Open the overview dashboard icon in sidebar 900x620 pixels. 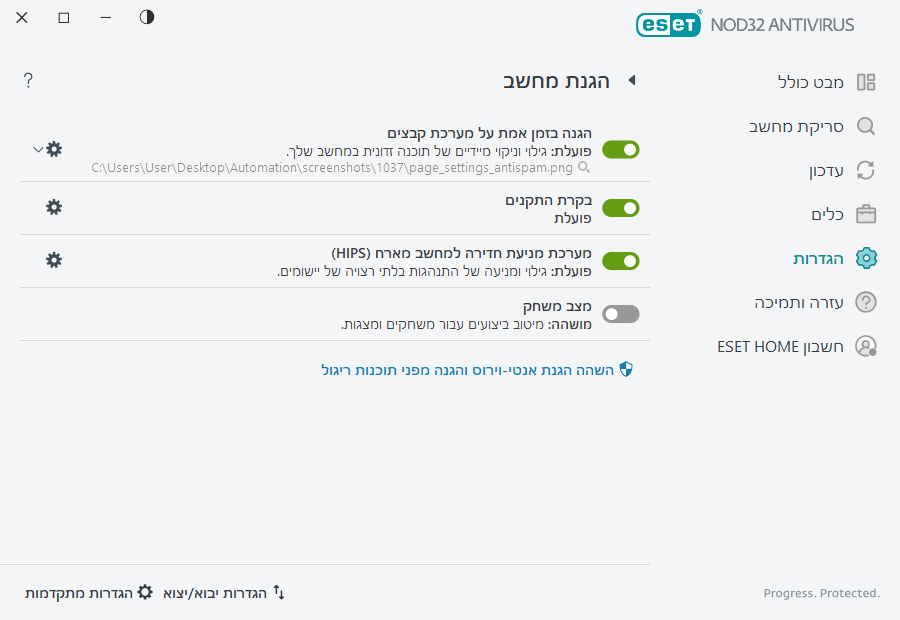866,82
